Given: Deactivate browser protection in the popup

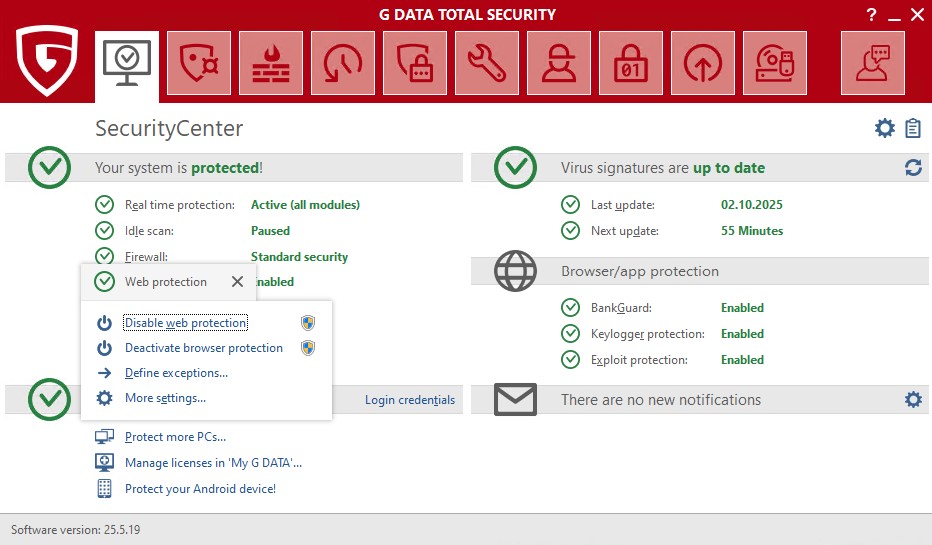Looking at the screenshot, I should tap(203, 348).
